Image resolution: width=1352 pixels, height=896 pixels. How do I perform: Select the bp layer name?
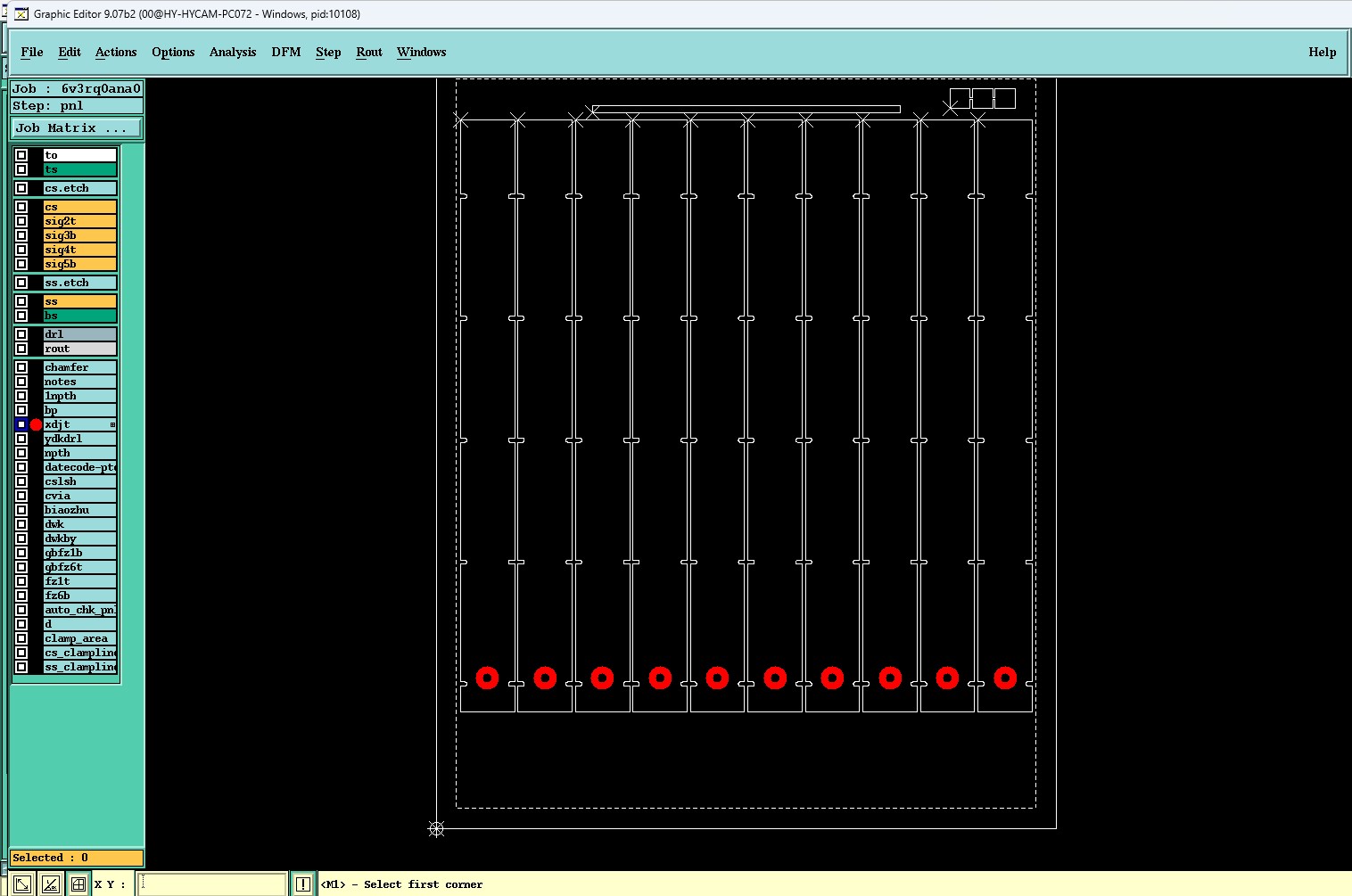pos(80,410)
